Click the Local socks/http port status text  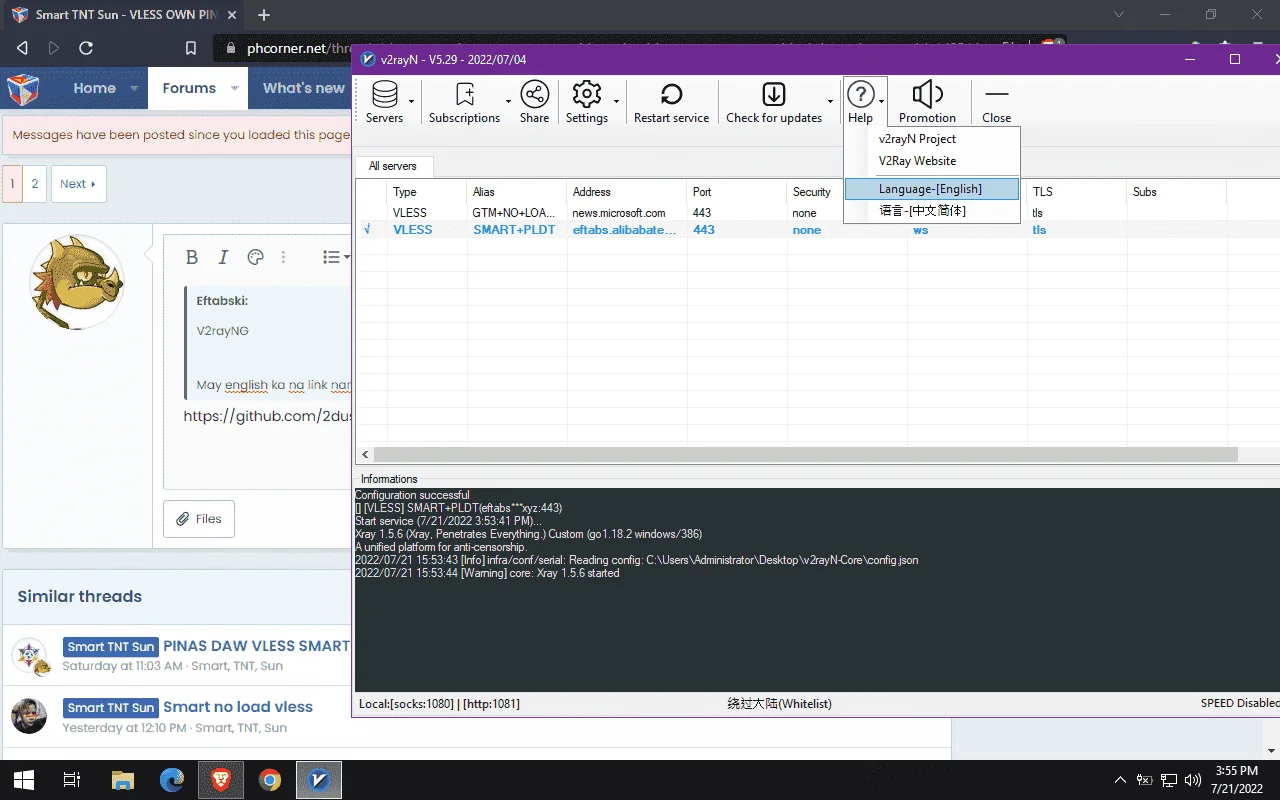pos(439,704)
